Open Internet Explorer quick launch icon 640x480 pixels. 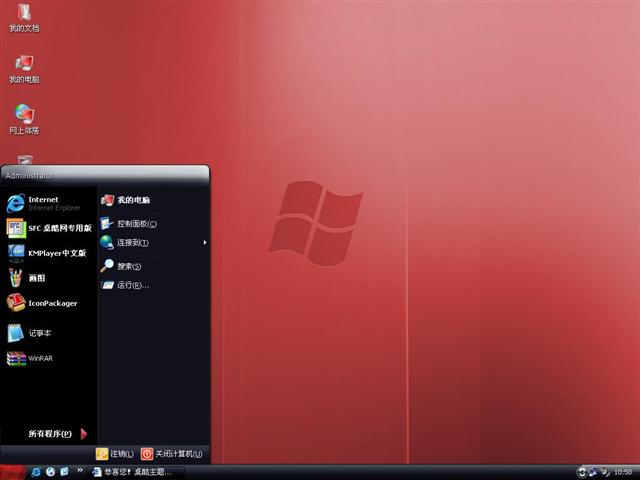36,472
